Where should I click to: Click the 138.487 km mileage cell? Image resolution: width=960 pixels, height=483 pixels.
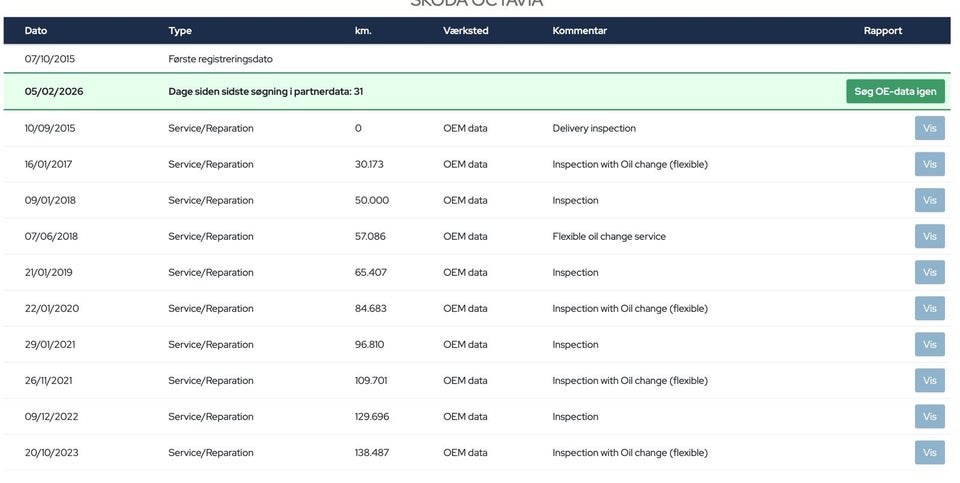[x=370, y=453]
